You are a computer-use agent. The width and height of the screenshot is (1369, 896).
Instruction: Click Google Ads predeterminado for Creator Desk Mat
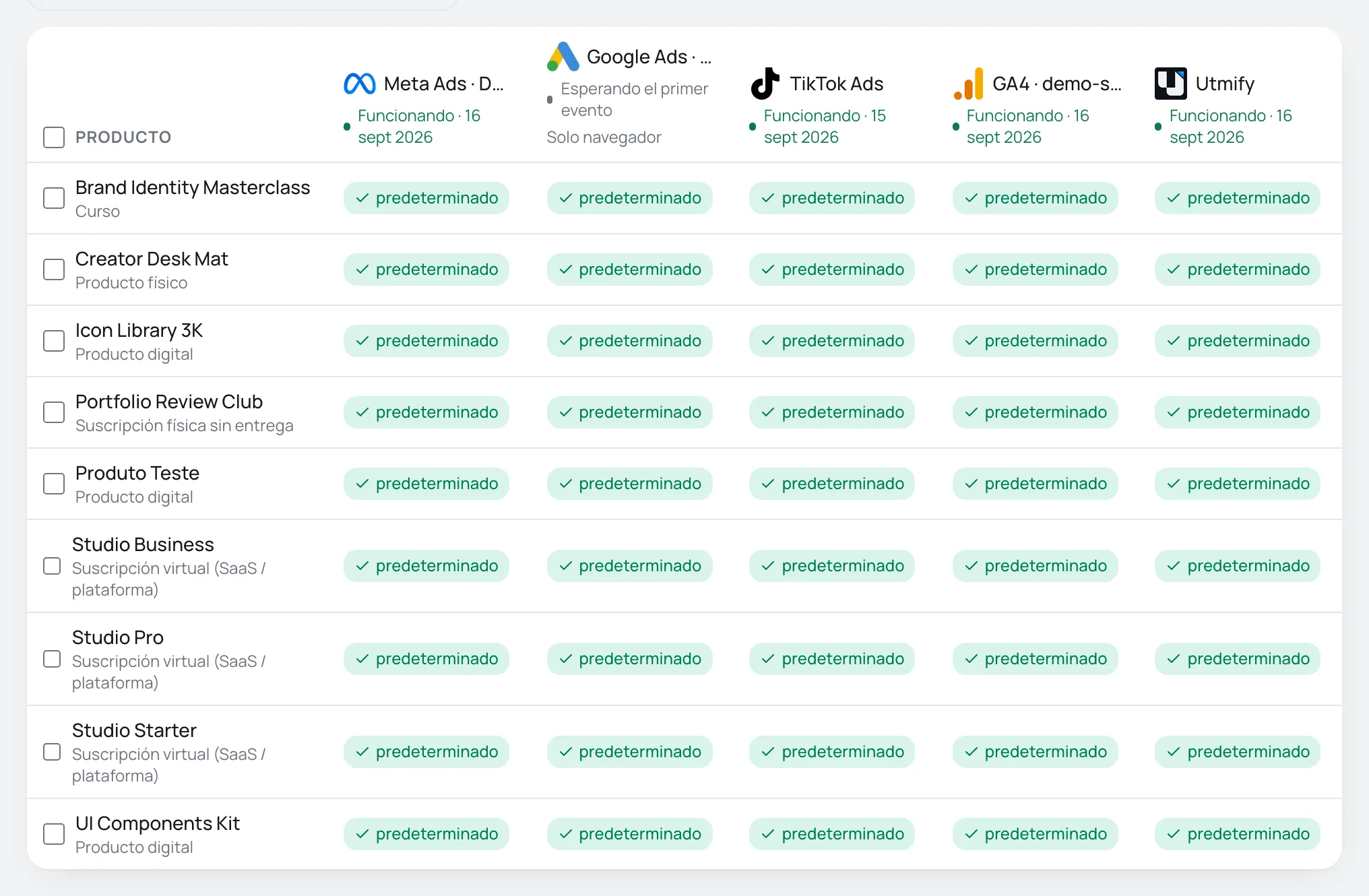click(630, 269)
